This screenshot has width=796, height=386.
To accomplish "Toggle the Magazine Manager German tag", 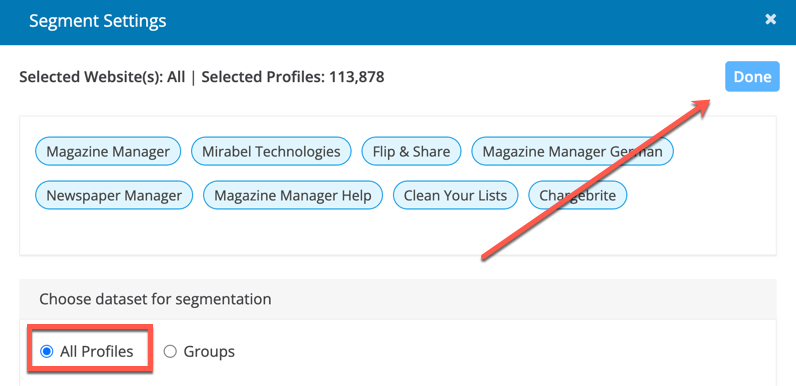I will coord(573,151).
